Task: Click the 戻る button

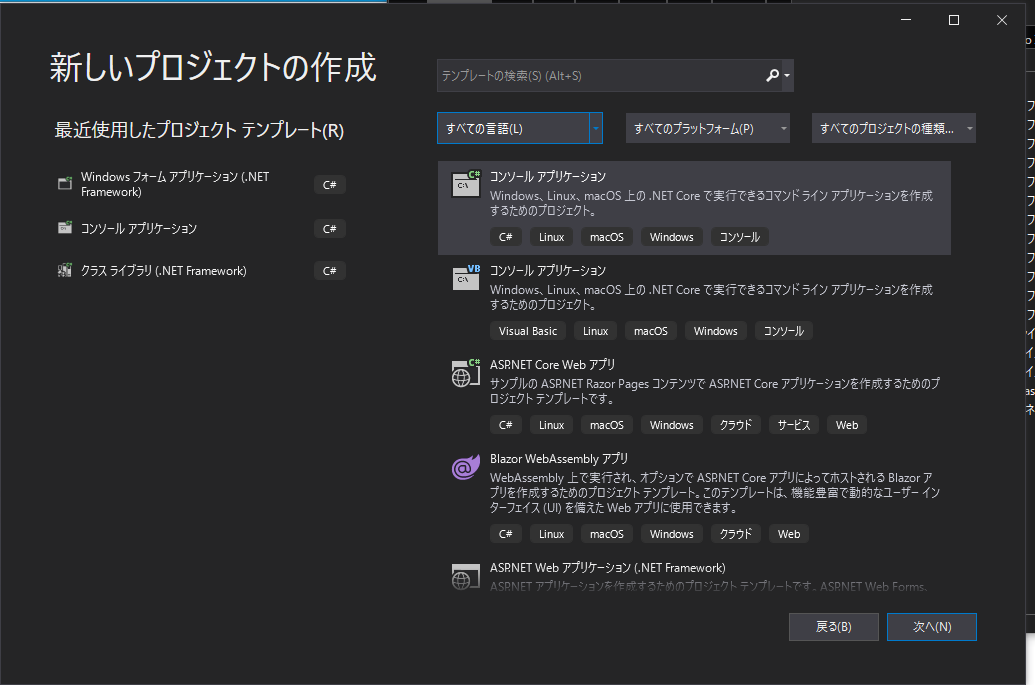Action: [833, 627]
